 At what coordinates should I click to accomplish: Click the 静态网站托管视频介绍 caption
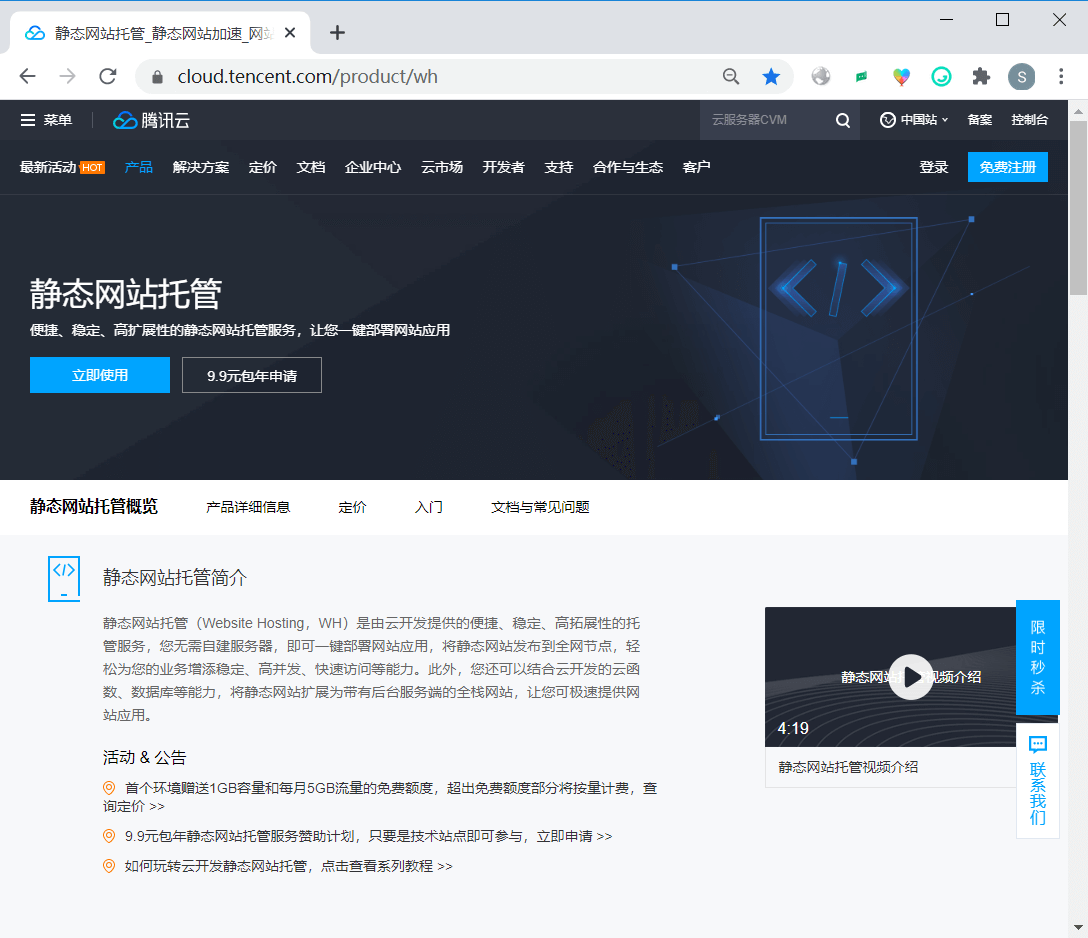[x=848, y=767]
